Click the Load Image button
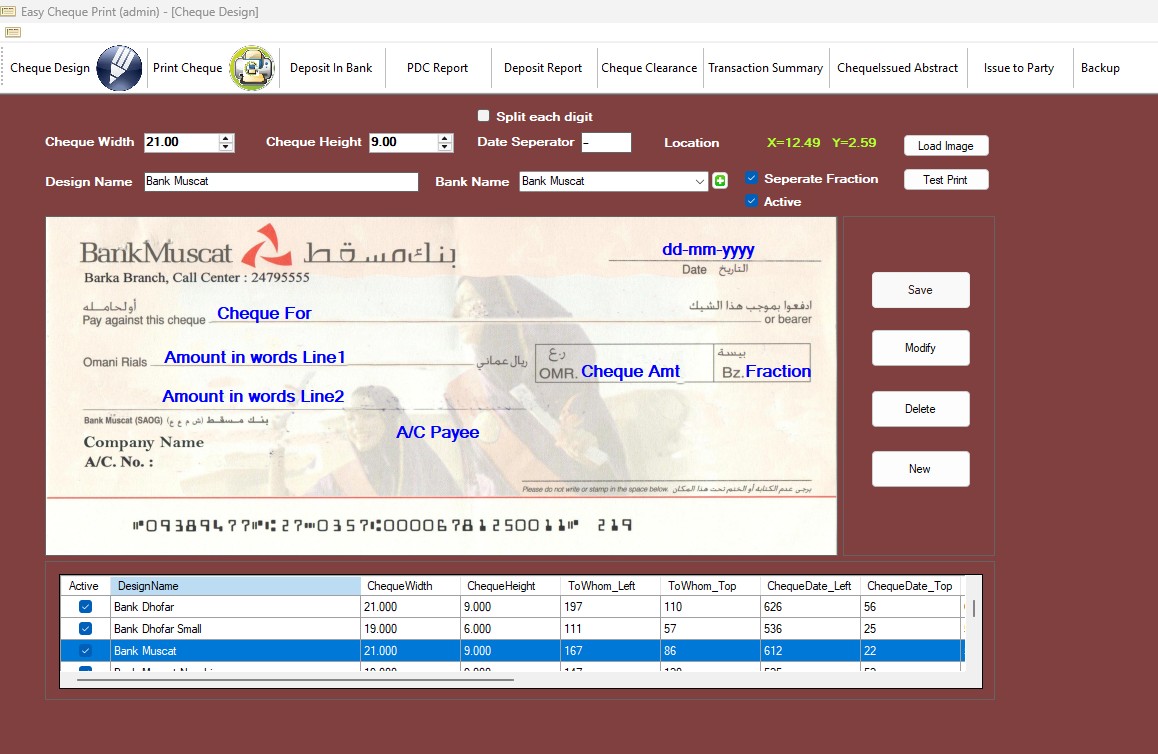1158x754 pixels. tap(946, 145)
